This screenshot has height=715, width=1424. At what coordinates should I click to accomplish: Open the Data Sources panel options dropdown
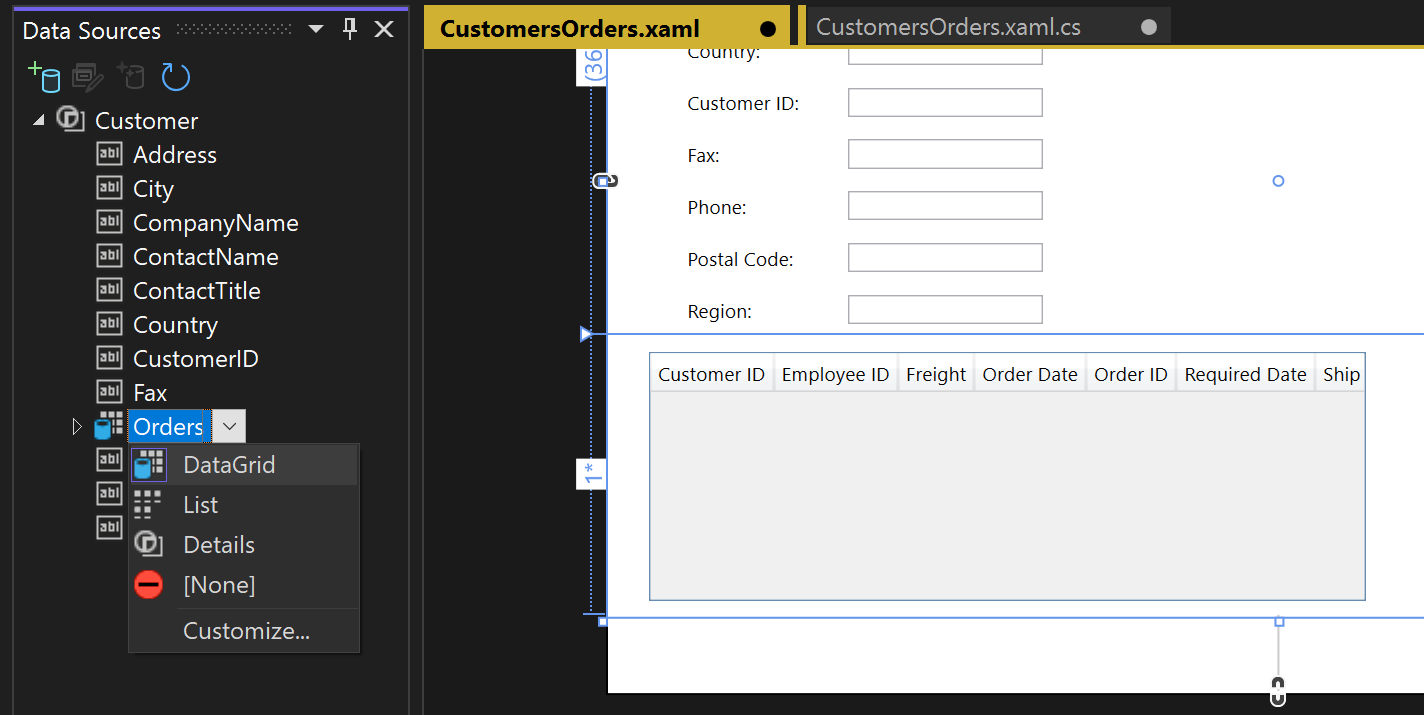315,30
